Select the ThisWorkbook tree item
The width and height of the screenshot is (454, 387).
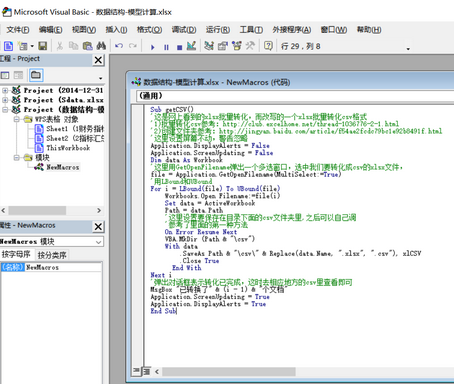[x=68, y=148]
